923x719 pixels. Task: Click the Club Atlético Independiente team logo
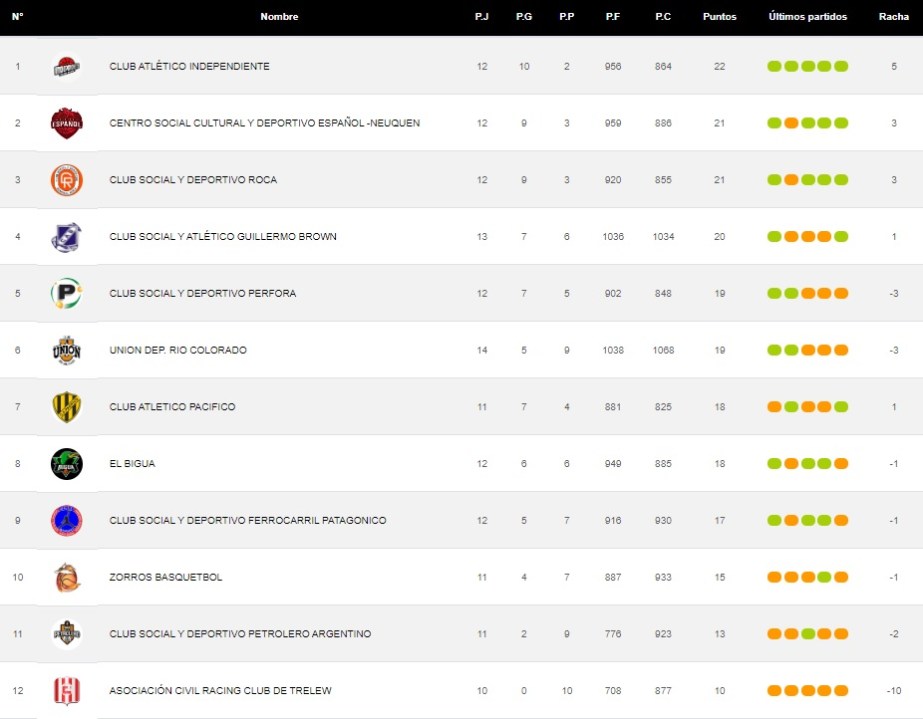click(66, 67)
